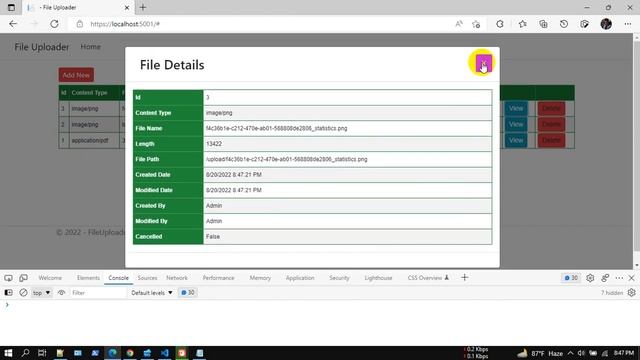This screenshot has width=640, height=360.
Task: Open the Performance DevTools tab
Action: click(x=218, y=278)
